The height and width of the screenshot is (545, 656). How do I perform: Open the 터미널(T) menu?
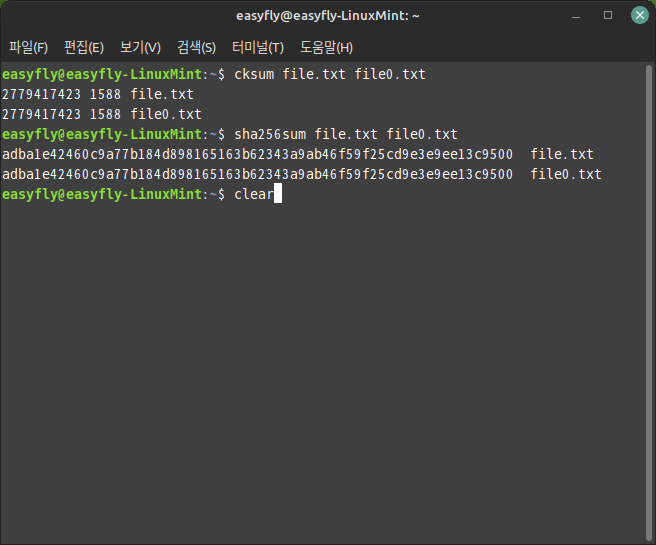pos(258,47)
